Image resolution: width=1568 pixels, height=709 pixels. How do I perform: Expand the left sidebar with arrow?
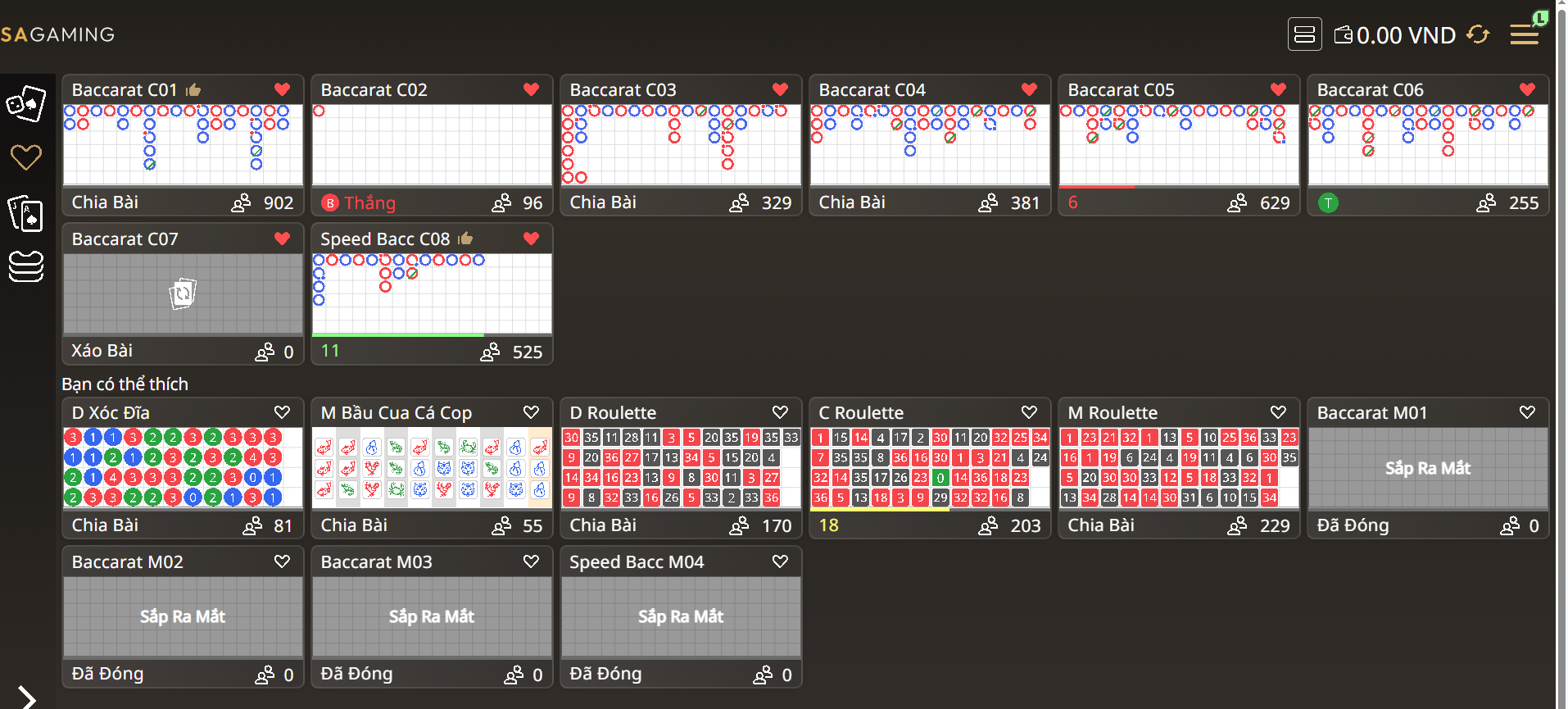[x=27, y=698]
